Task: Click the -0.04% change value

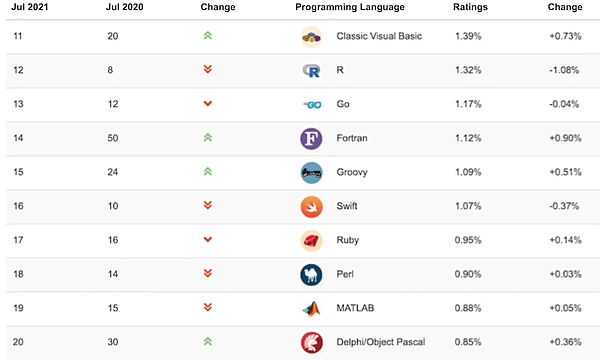Action: pos(564,104)
